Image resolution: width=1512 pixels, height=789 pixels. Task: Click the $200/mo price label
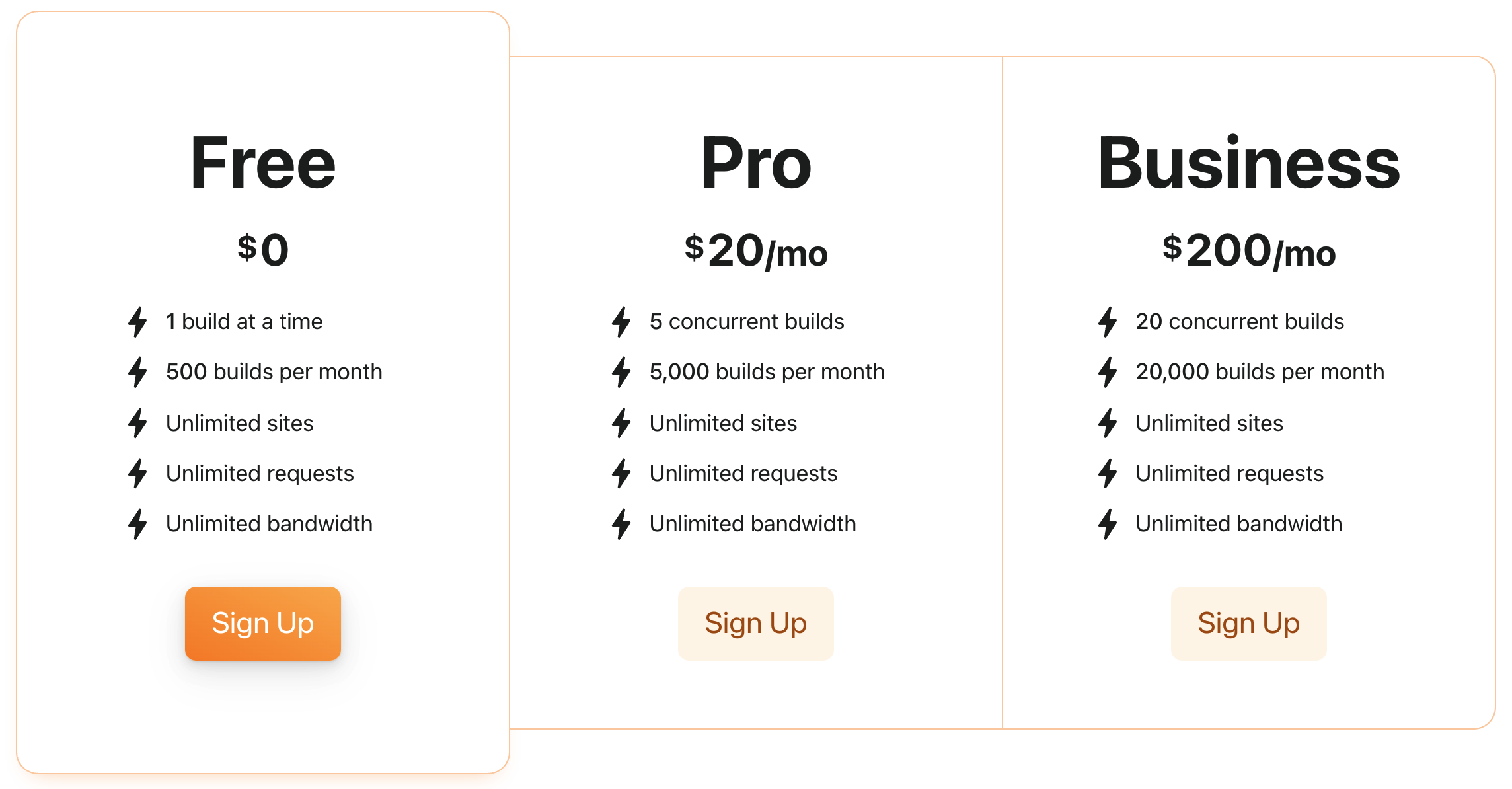click(1248, 251)
